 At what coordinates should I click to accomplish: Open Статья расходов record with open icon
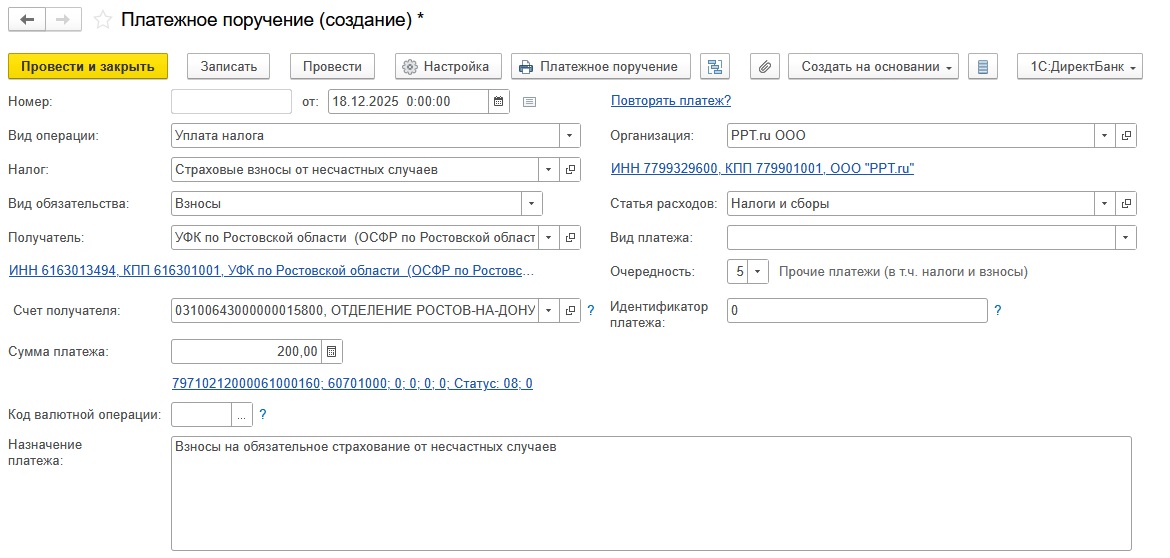click(1126, 203)
